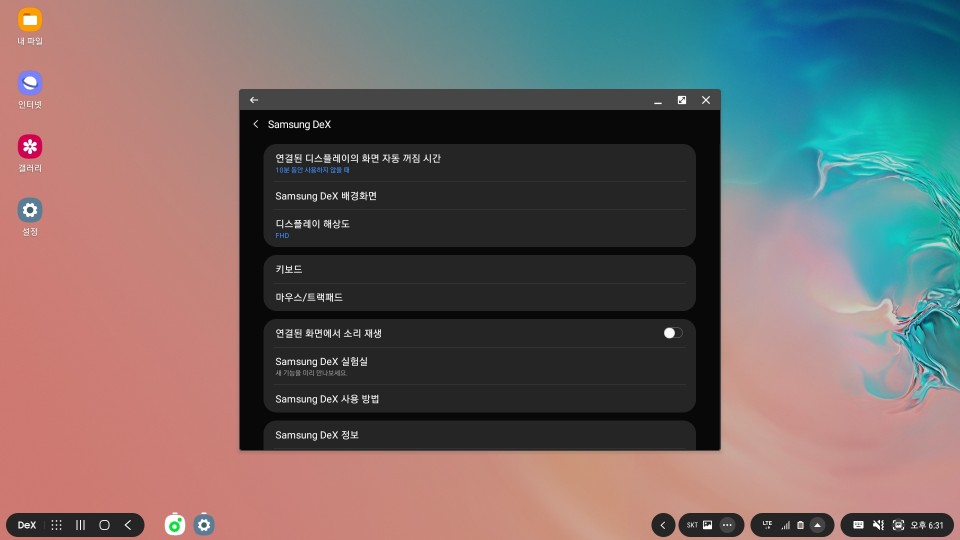Click the muted vibrate sound icon

pyautogui.click(x=878, y=525)
